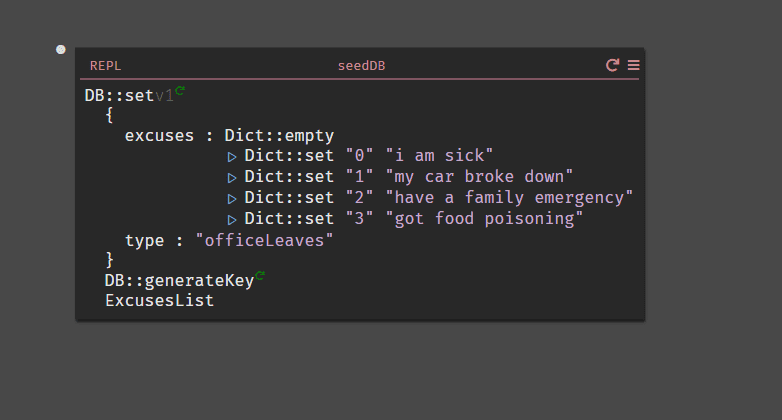
Task: Click pipe triangle before Dict::set "1"
Action: coord(232,178)
